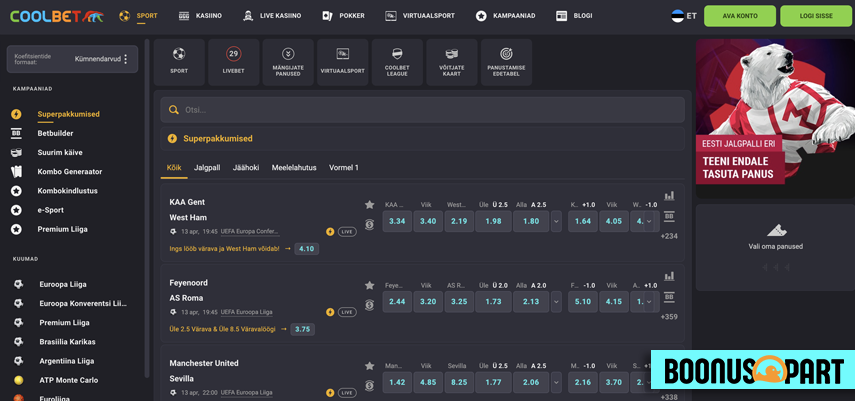This screenshot has height=401, width=855.
Task: Open e-Sport in sidebar
Action: [x=51, y=210]
